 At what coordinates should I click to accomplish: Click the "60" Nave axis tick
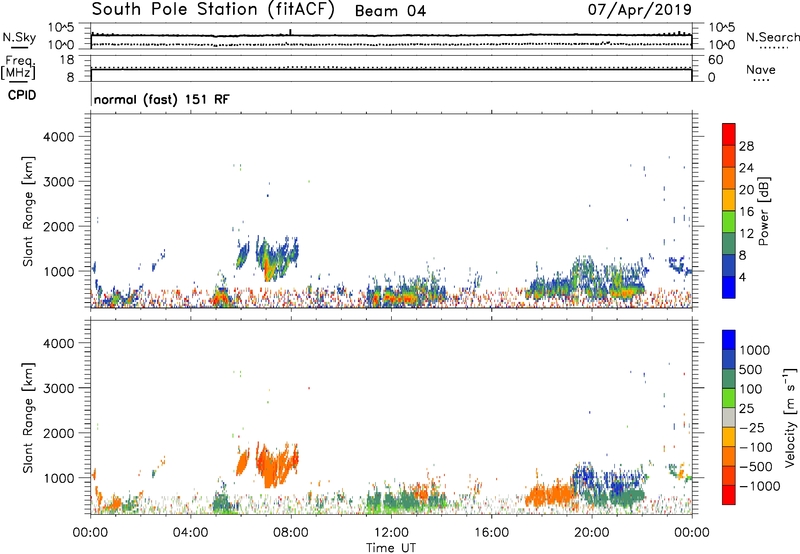pyautogui.click(x=715, y=60)
